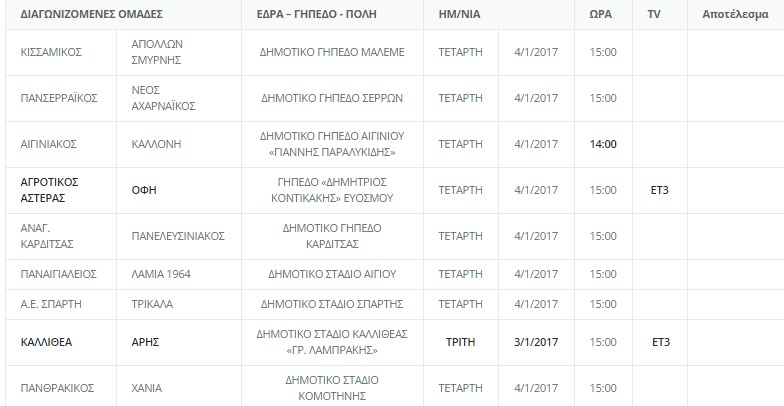Click the bold ΚΑΛΛΙΘΕΑ team name
The height and width of the screenshot is (406, 784).
click(x=46, y=342)
